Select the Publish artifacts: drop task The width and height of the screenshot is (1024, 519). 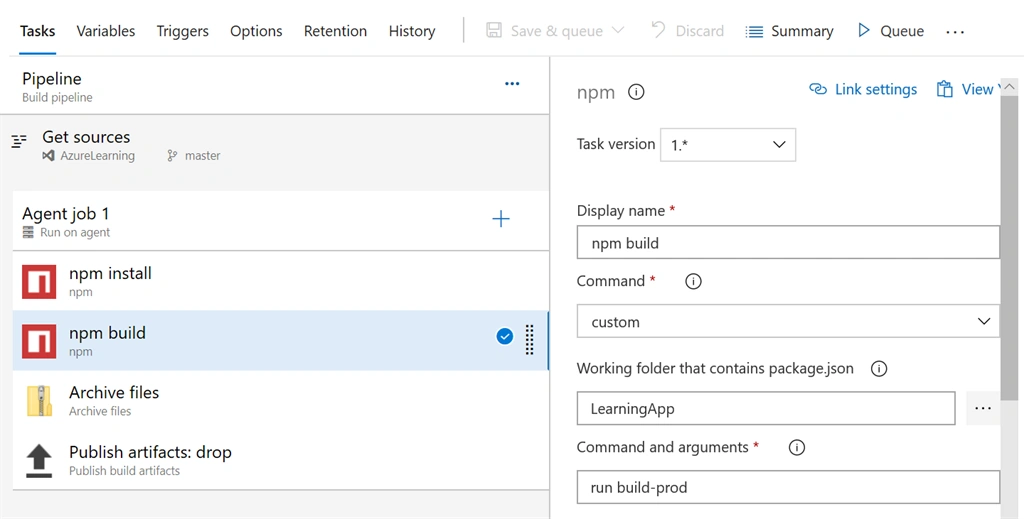coord(281,460)
